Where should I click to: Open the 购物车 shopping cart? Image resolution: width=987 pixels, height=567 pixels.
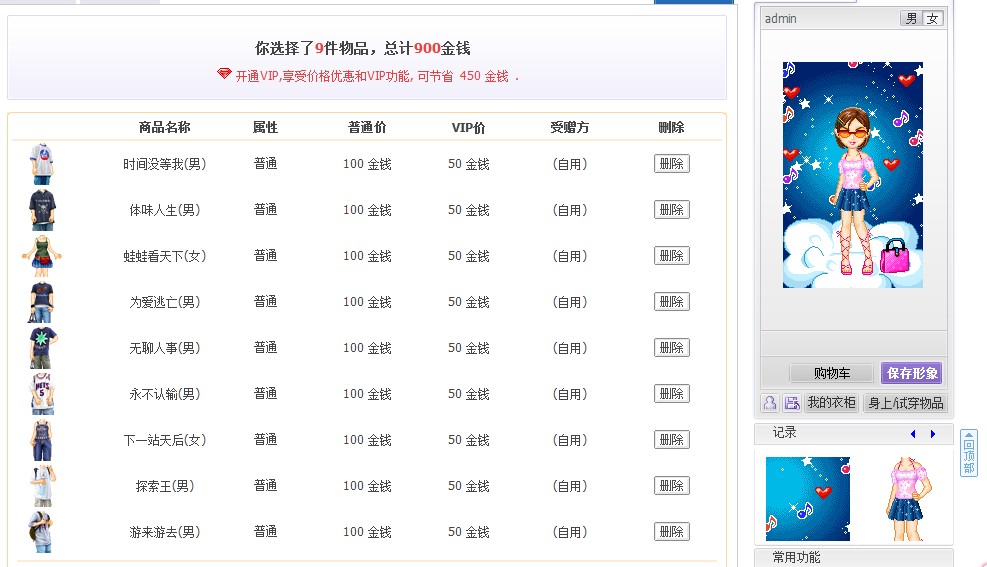(x=832, y=373)
